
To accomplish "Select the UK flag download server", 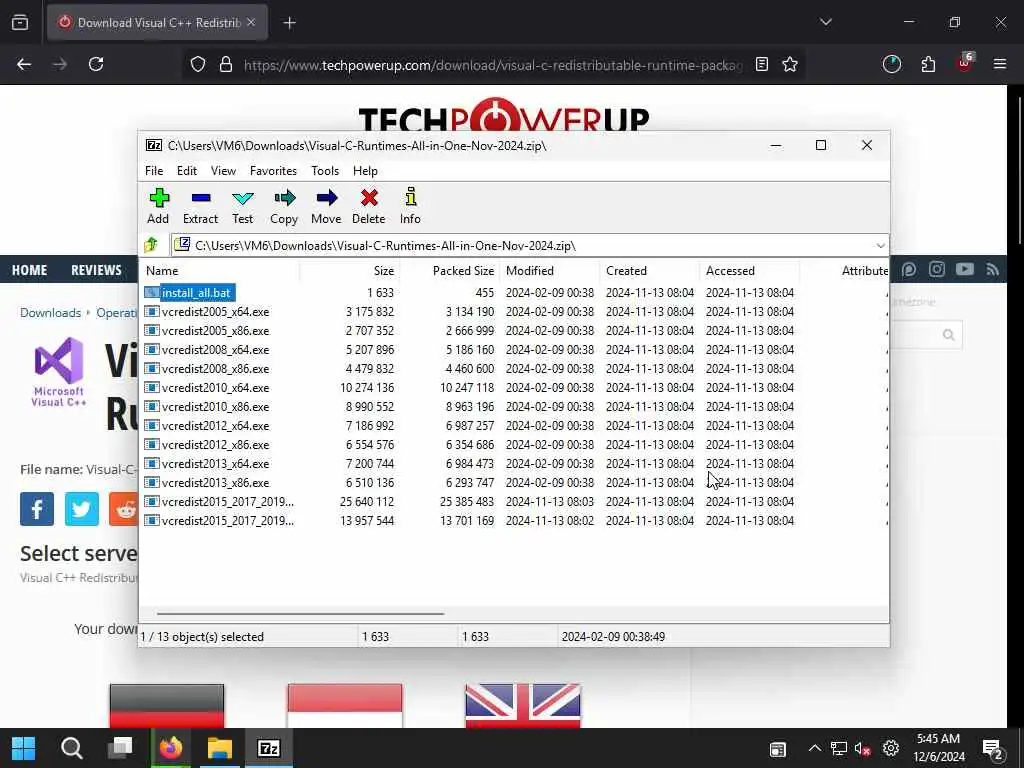I will click(522, 705).
